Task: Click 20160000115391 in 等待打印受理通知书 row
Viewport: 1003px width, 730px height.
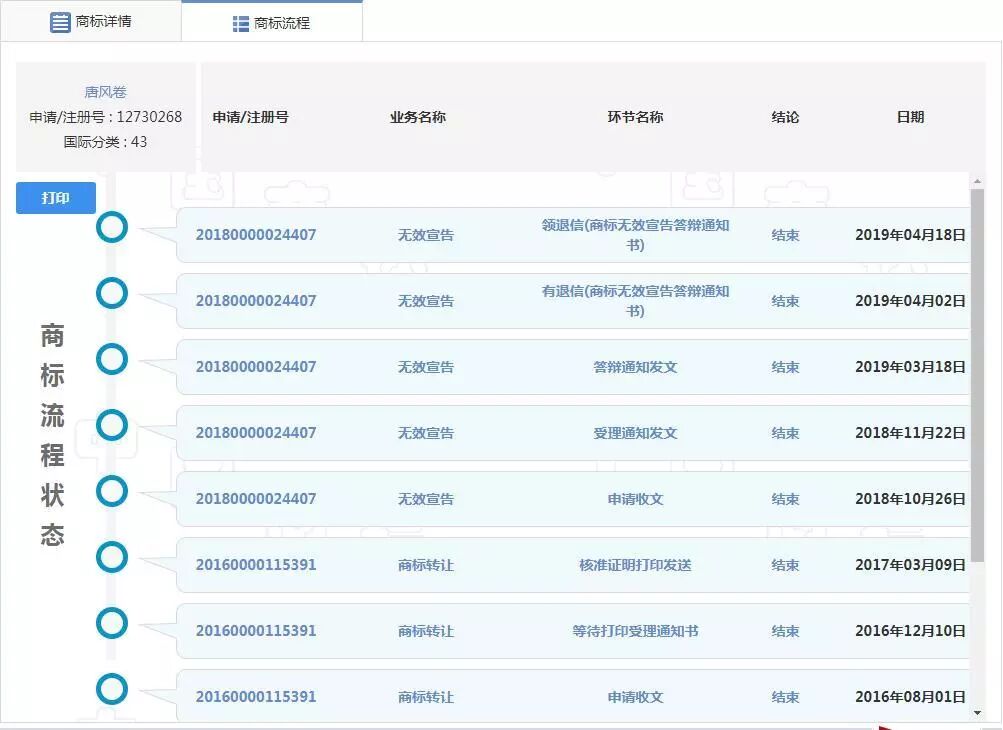Action: pos(256,631)
